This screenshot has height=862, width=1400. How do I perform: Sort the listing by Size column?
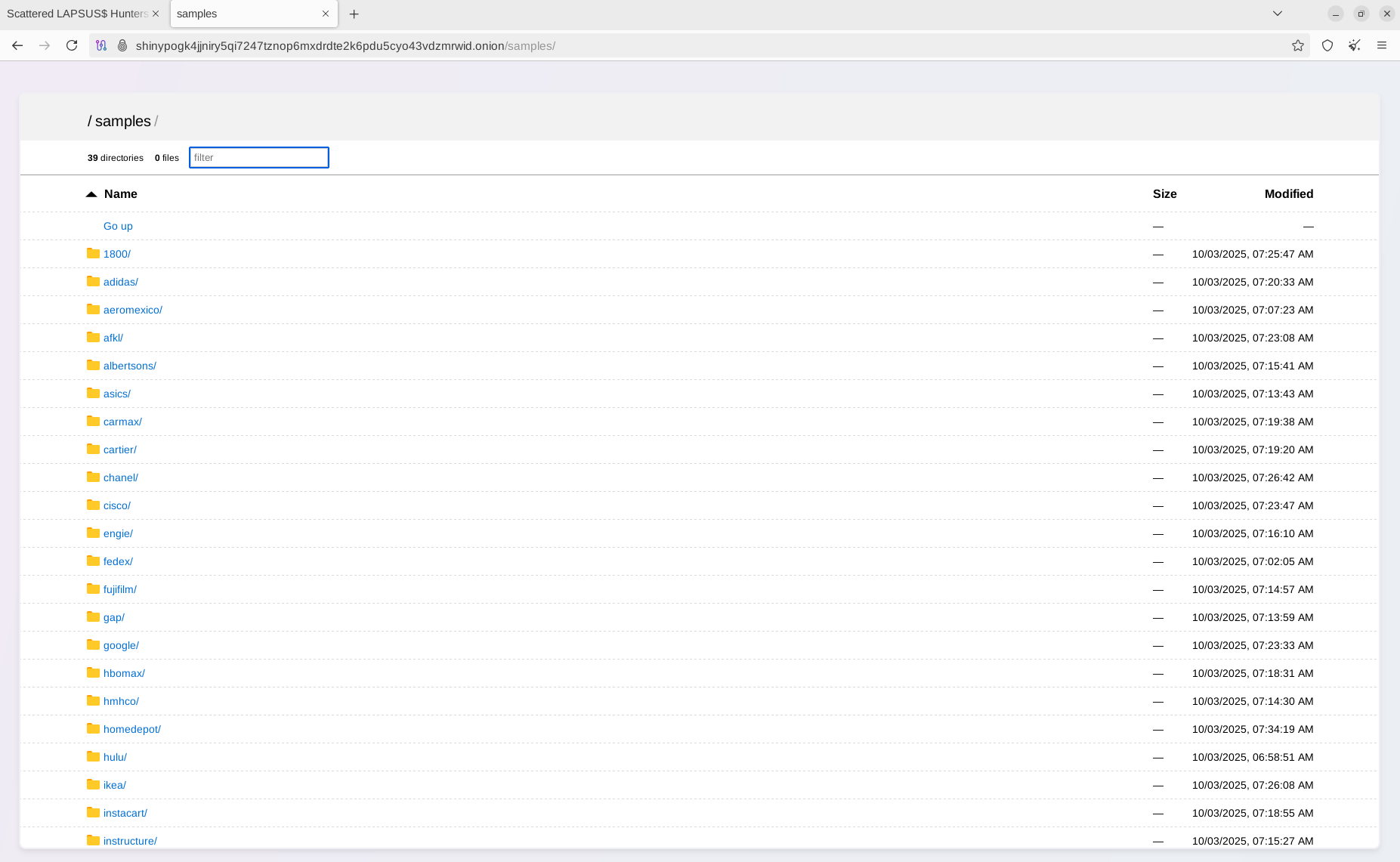coord(1164,194)
